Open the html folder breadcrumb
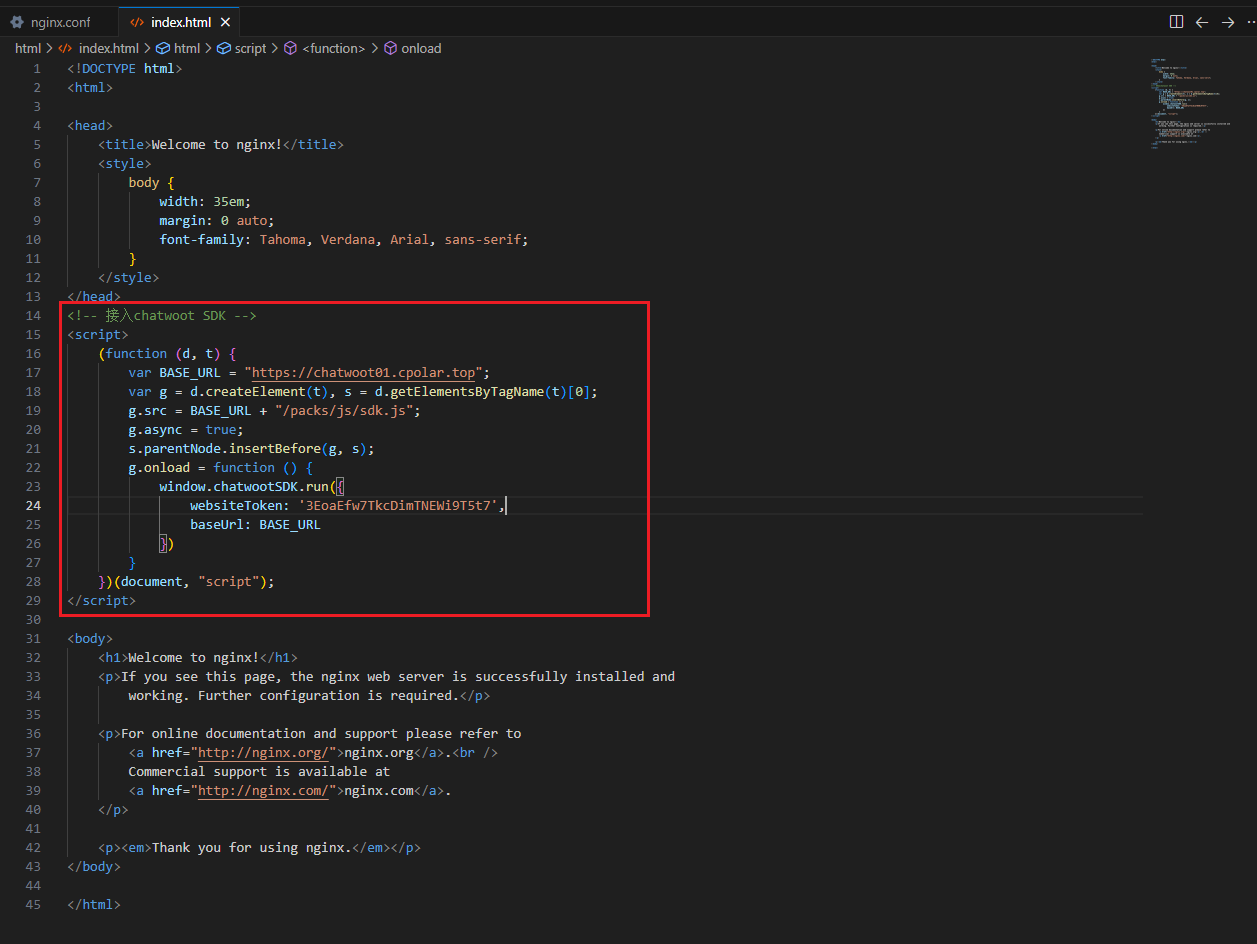Image resolution: width=1257 pixels, height=944 pixels. pyautogui.click(x=27, y=48)
